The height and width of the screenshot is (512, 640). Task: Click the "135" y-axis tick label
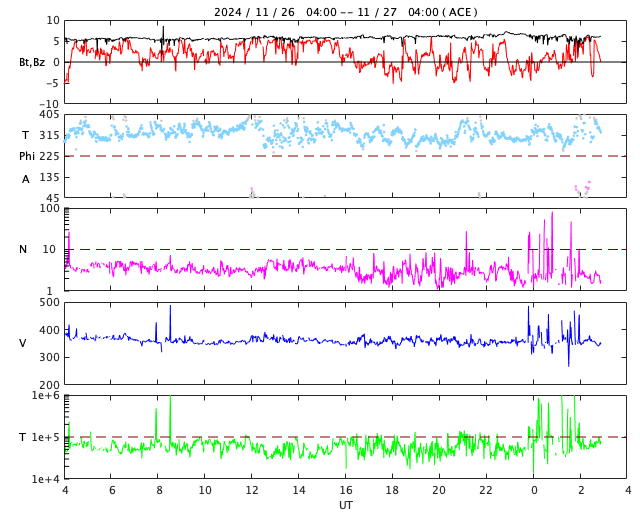click(49, 177)
